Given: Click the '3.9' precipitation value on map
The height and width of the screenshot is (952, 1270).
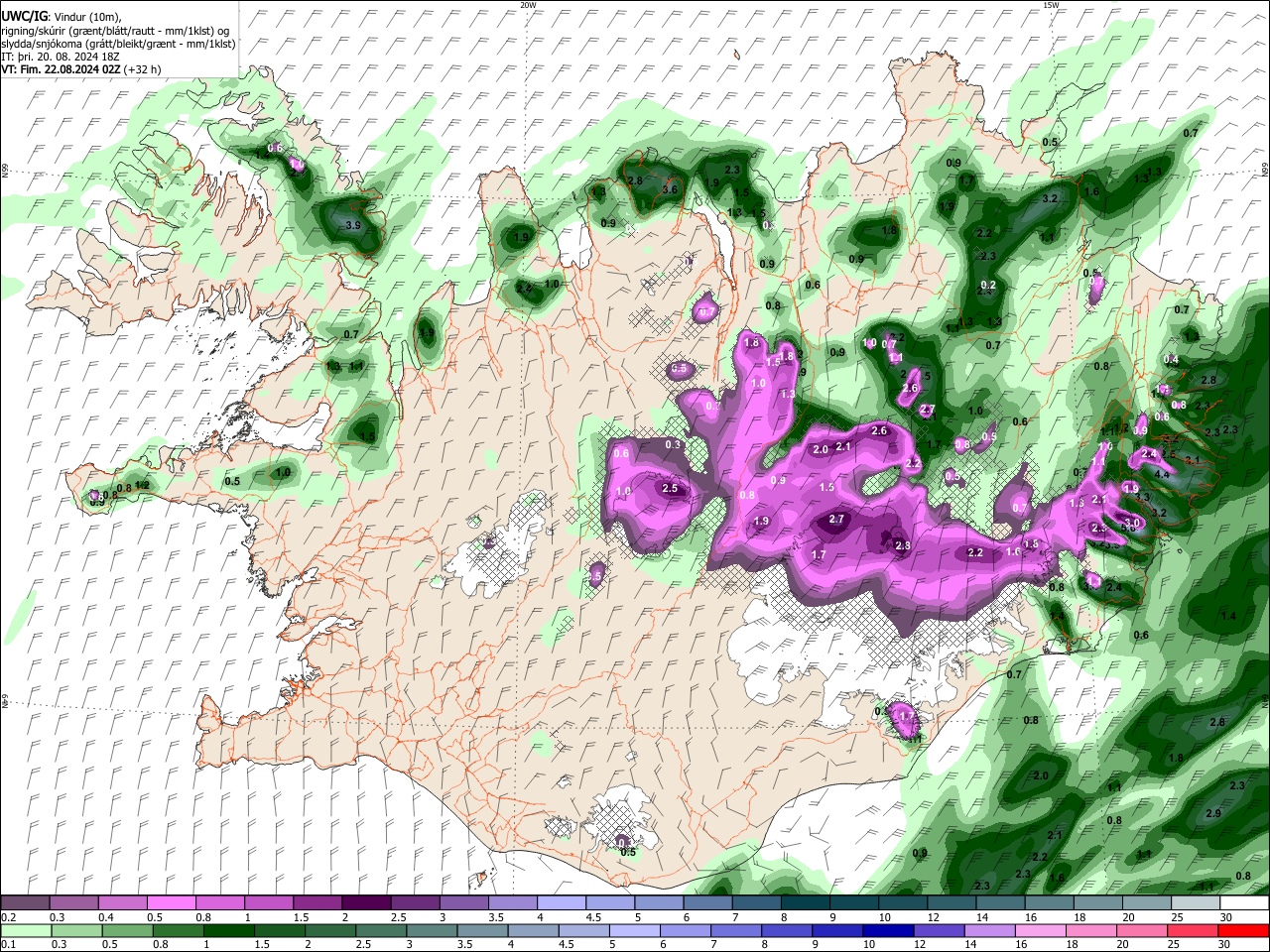Looking at the screenshot, I should 351,226.
